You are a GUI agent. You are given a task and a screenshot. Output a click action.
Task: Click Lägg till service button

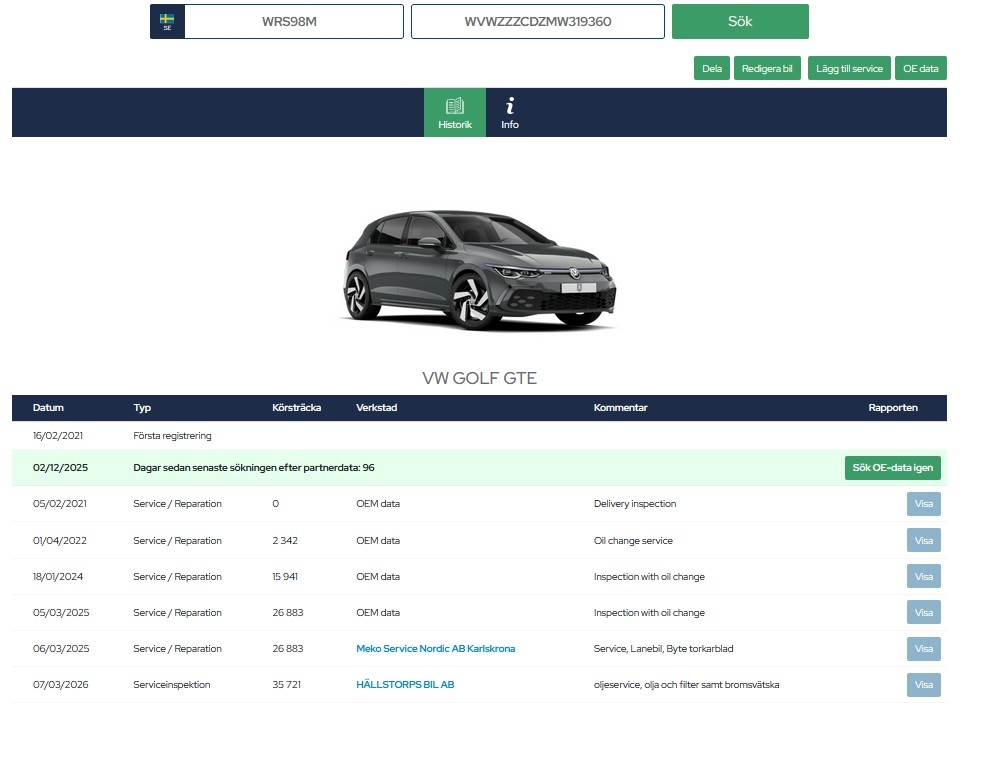pos(849,69)
